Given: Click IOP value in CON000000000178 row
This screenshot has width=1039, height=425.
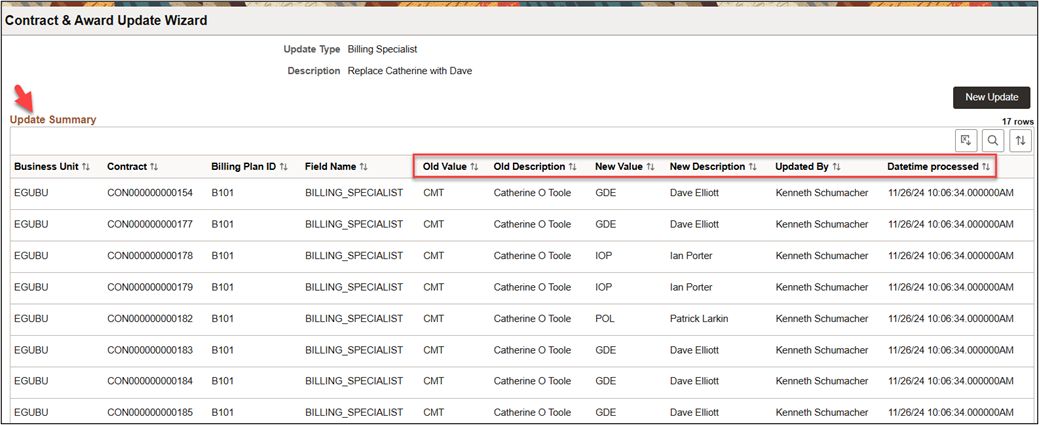Looking at the screenshot, I should (604, 256).
